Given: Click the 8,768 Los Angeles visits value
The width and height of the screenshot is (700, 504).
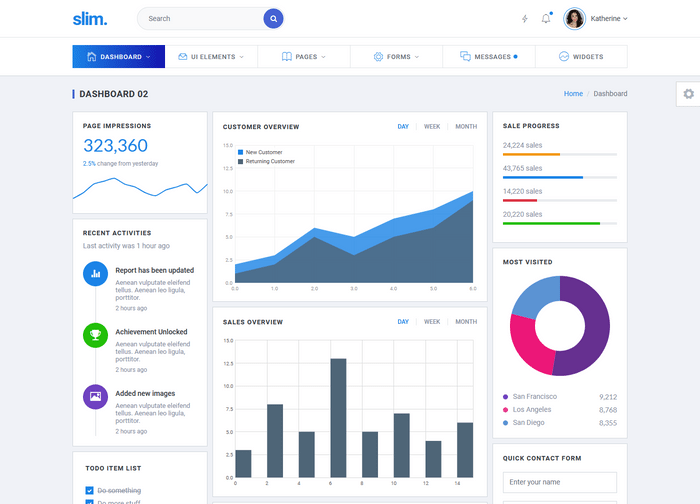Looking at the screenshot, I should [608, 410].
